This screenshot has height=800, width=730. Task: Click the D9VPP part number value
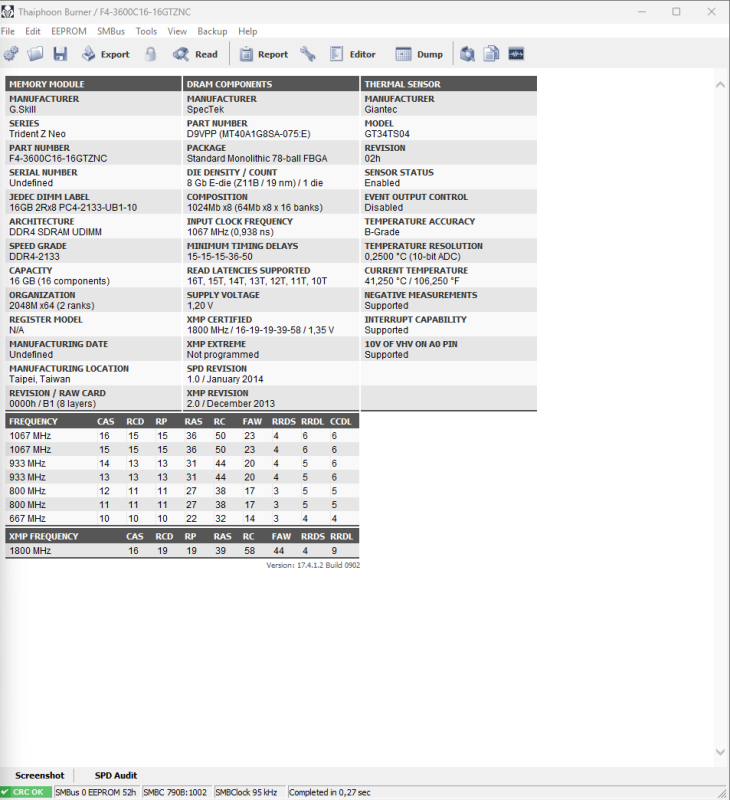click(248, 134)
